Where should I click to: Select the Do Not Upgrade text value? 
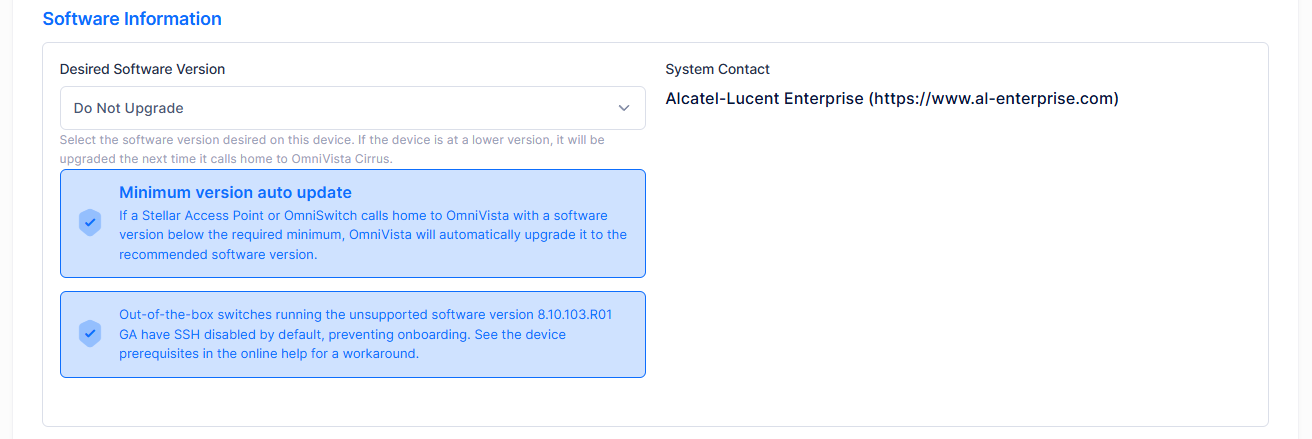coord(128,108)
